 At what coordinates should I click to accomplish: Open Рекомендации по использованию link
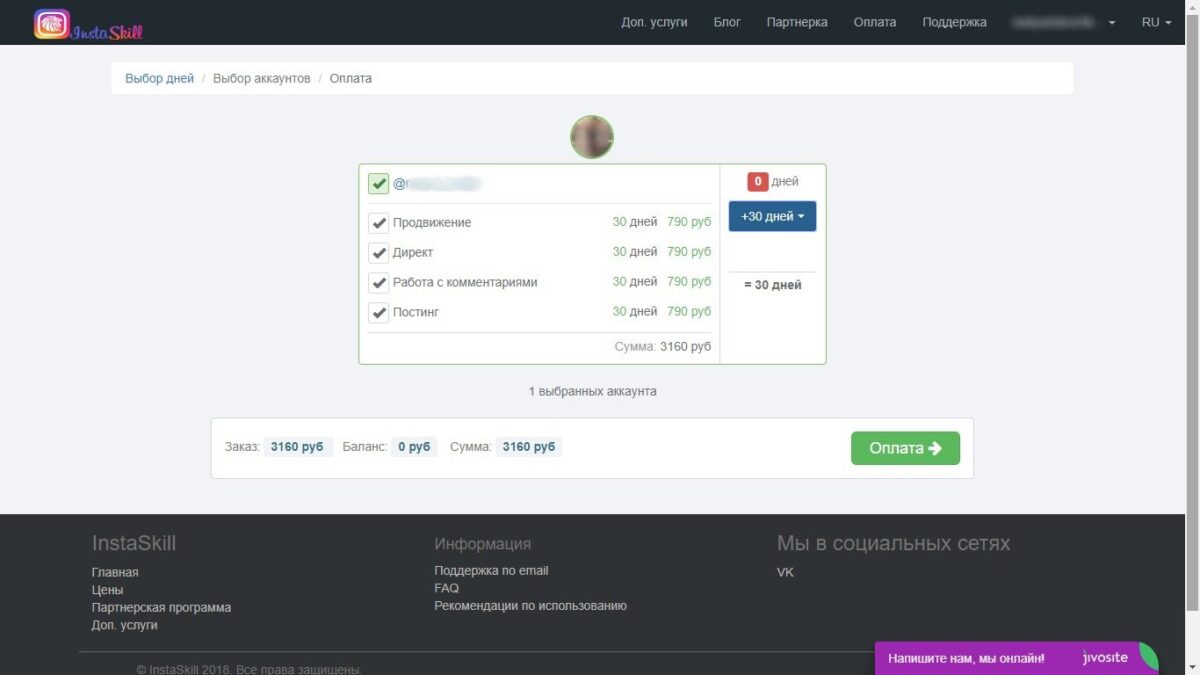click(530, 605)
